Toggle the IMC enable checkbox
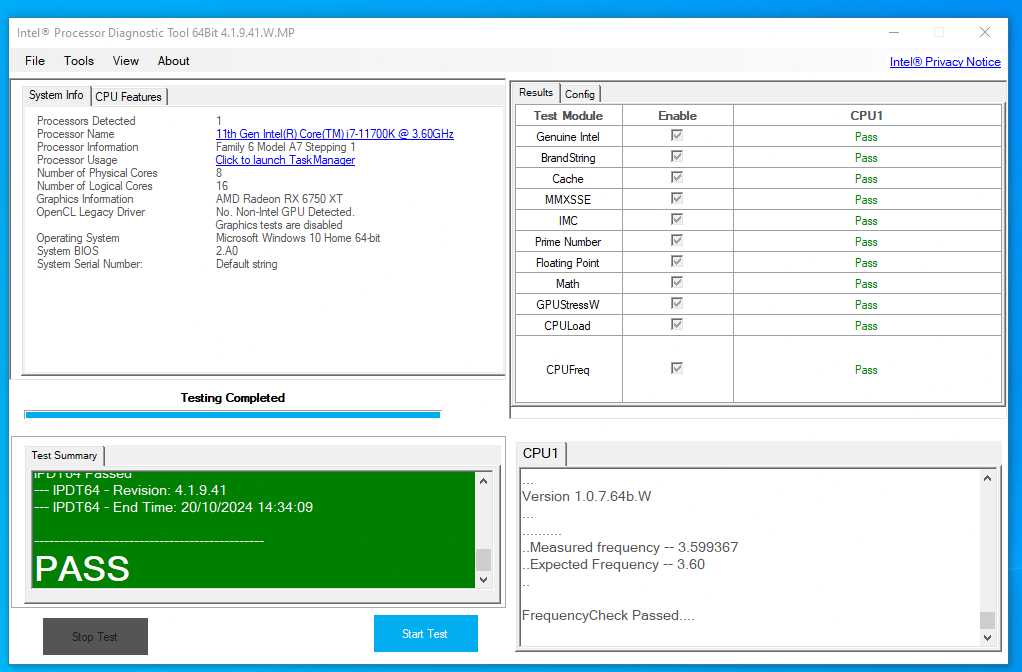Viewport: 1022px width, 672px height. click(677, 219)
